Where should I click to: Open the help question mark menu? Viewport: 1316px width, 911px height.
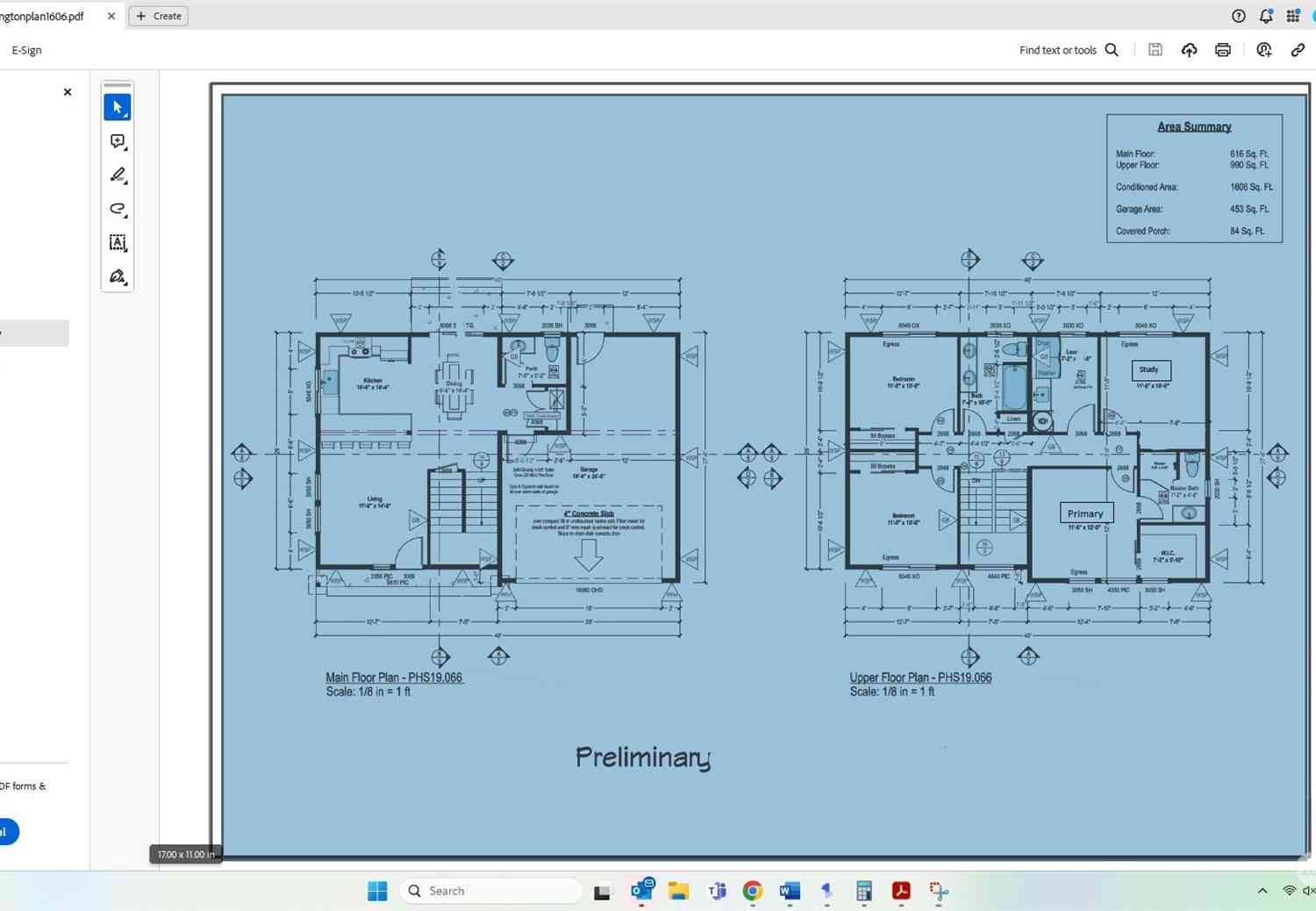click(x=1239, y=16)
